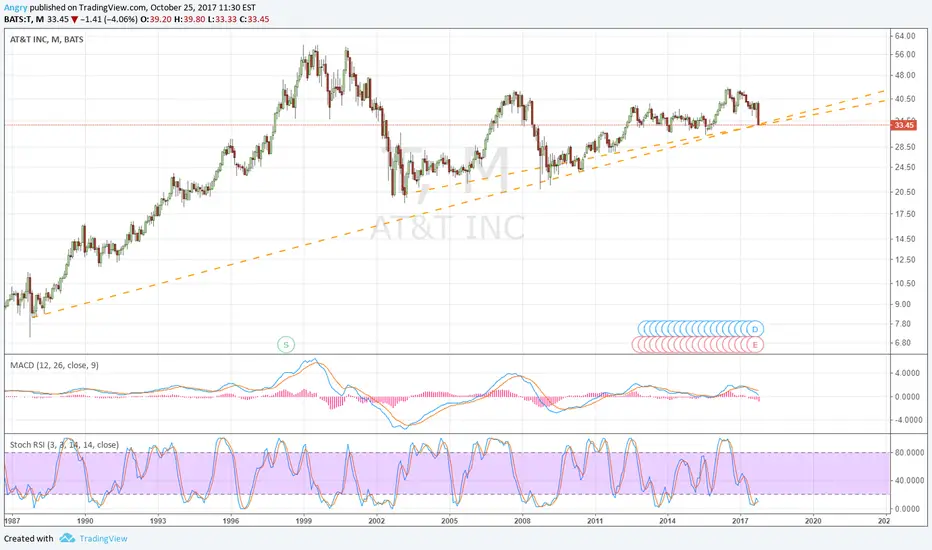Click the 2014 time axis label
Viewport: 932px width, 550px height.
[667, 521]
